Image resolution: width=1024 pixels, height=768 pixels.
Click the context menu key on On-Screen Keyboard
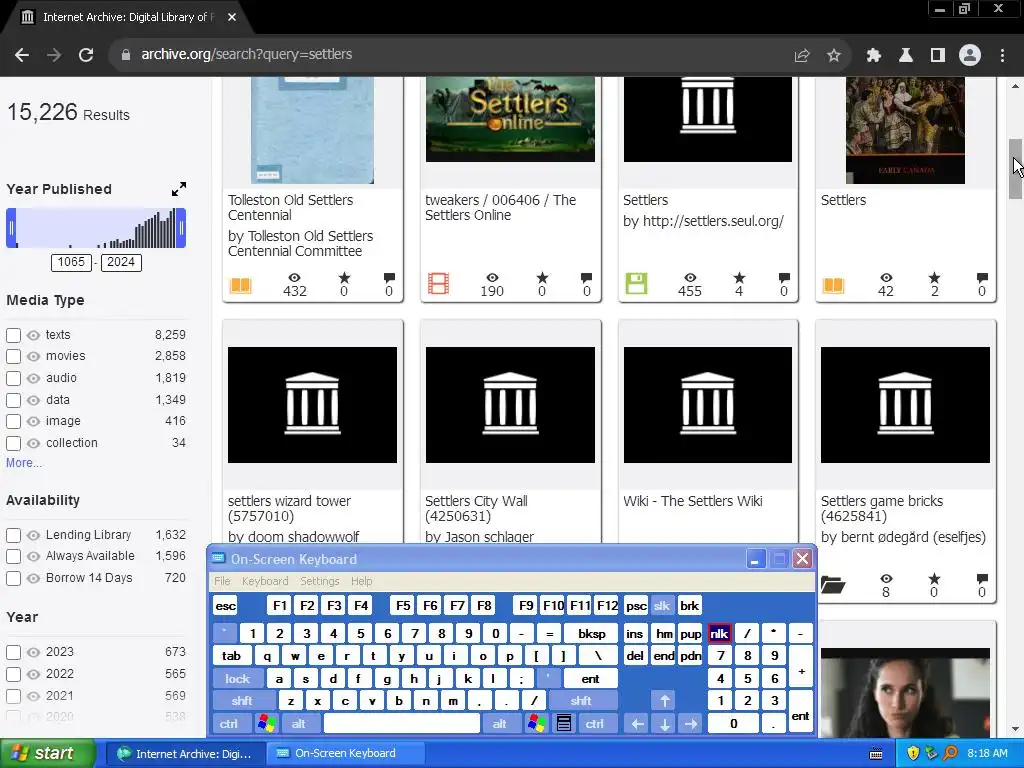[564, 724]
